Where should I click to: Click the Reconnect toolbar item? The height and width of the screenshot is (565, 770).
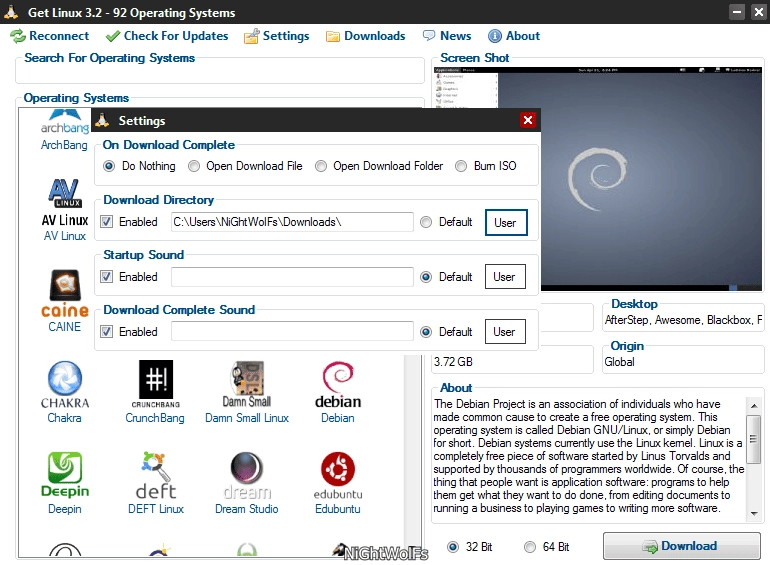coord(50,36)
